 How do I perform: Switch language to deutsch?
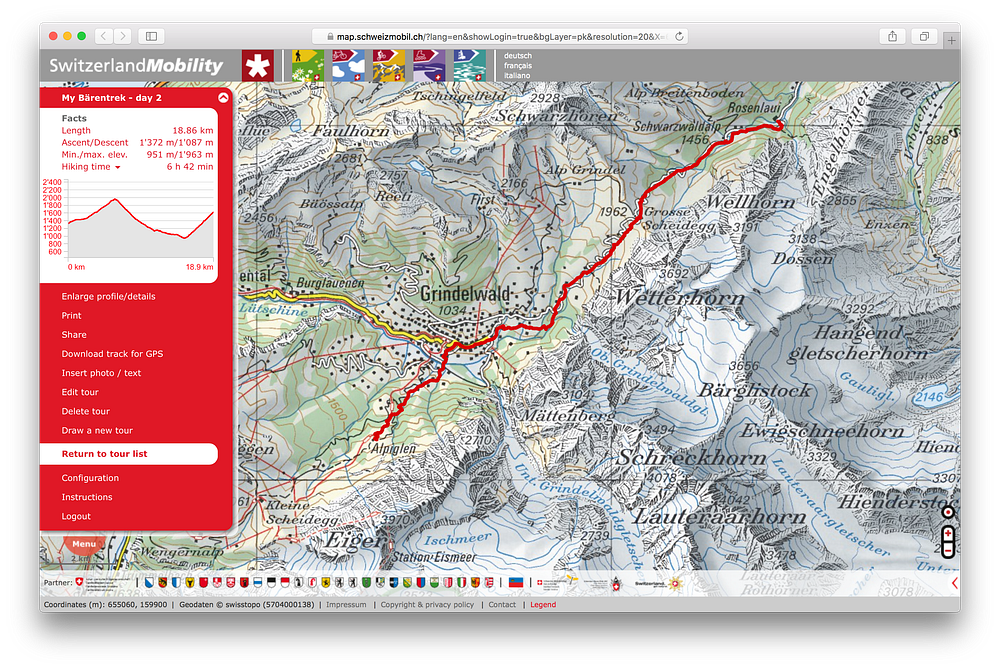518,55
